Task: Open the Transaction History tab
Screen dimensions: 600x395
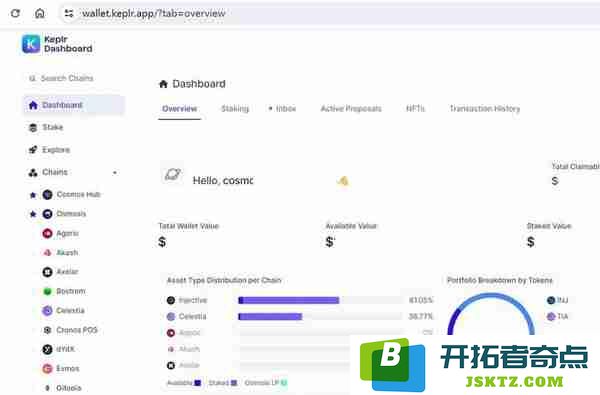Action: coord(484,109)
